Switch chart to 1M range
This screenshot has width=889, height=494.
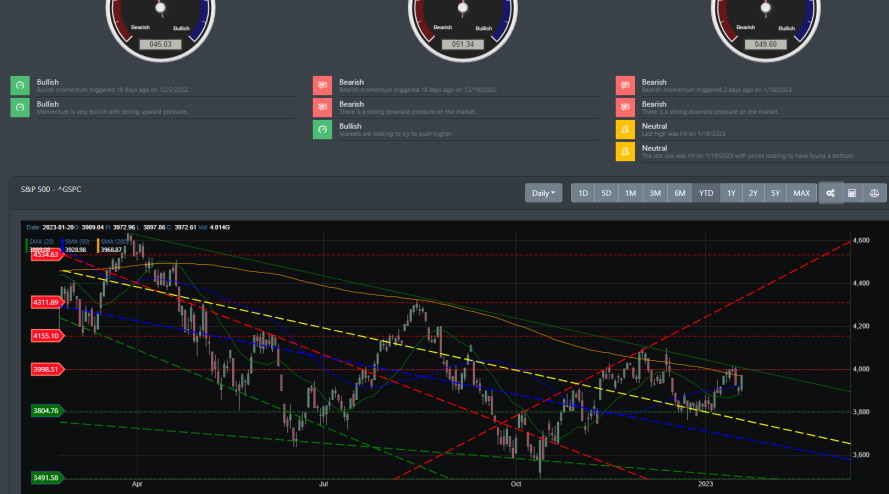coord(630,193)
